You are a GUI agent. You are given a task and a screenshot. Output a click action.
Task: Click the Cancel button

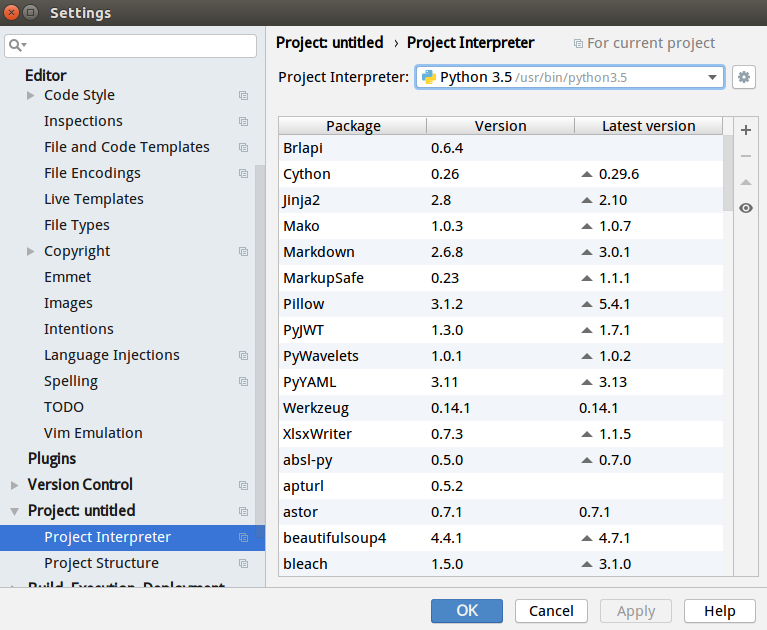point(551,611)
